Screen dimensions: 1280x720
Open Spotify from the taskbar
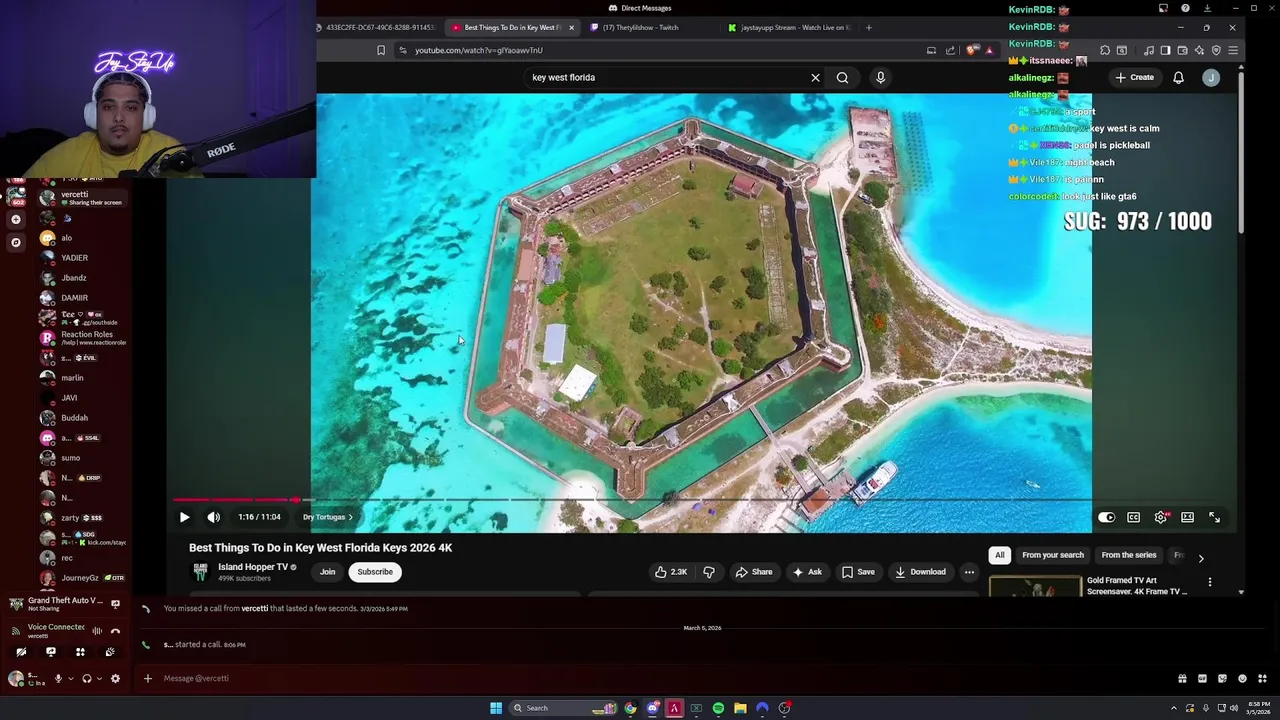point(718,708)
